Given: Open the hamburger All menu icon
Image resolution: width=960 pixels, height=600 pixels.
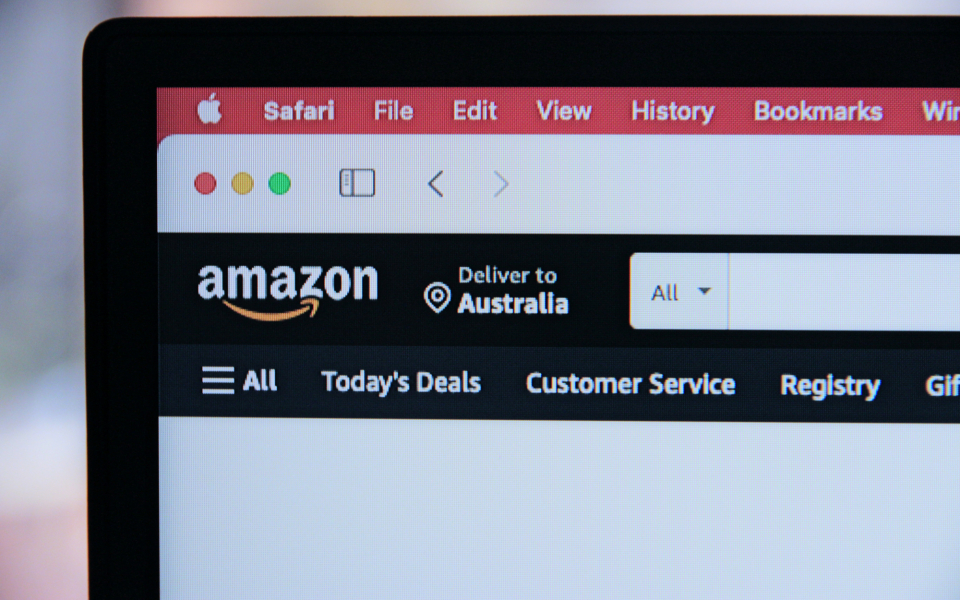Looking at the screenshot, I should click(218, 380).
